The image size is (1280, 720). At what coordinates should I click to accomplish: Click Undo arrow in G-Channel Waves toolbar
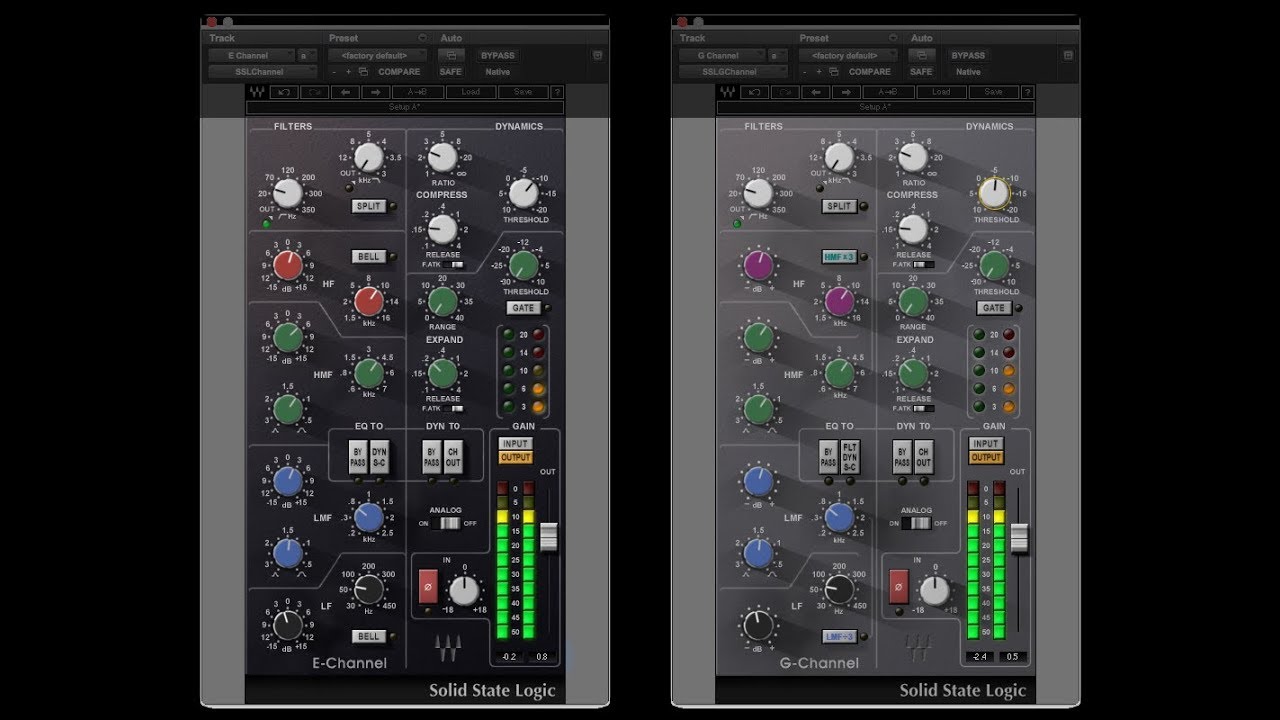point(756,92)
